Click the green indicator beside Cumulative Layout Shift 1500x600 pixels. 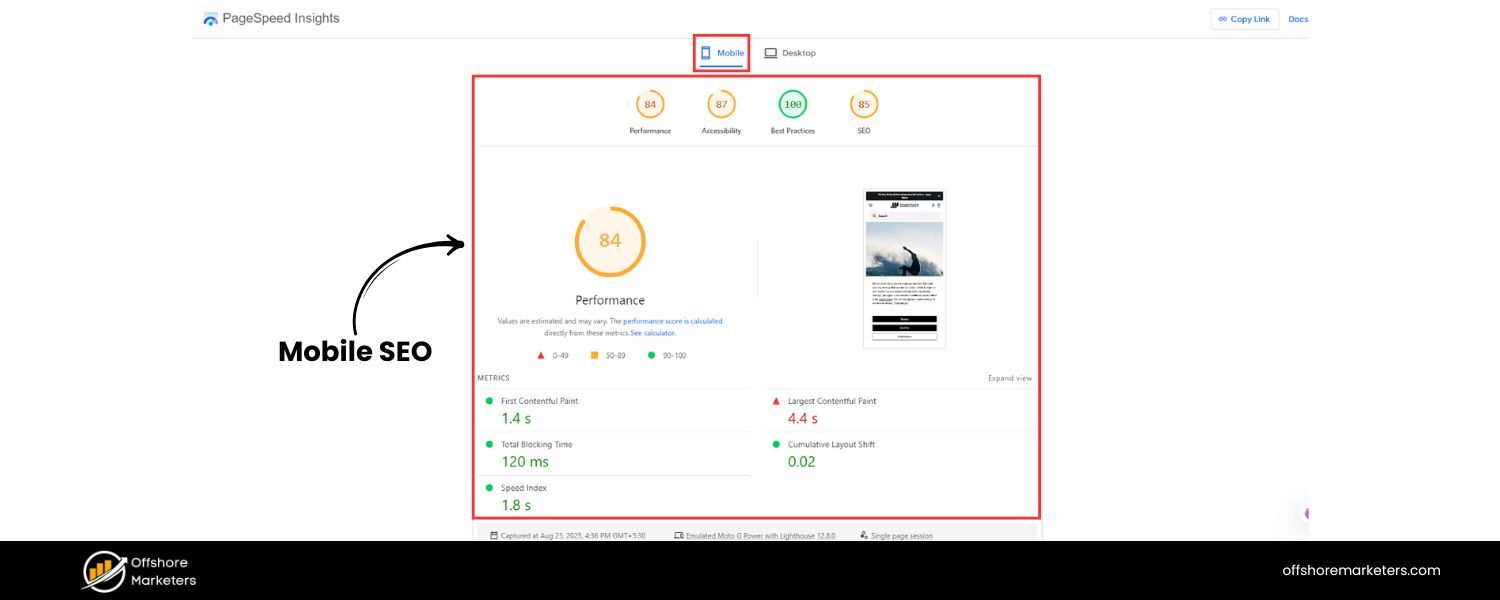(775, 444)
